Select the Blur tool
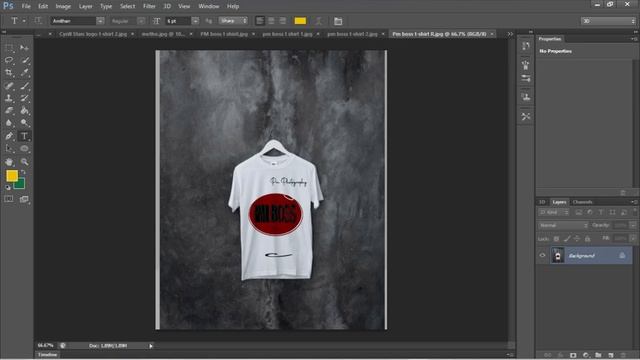This screenshot has width=640, height=360. 9,122
